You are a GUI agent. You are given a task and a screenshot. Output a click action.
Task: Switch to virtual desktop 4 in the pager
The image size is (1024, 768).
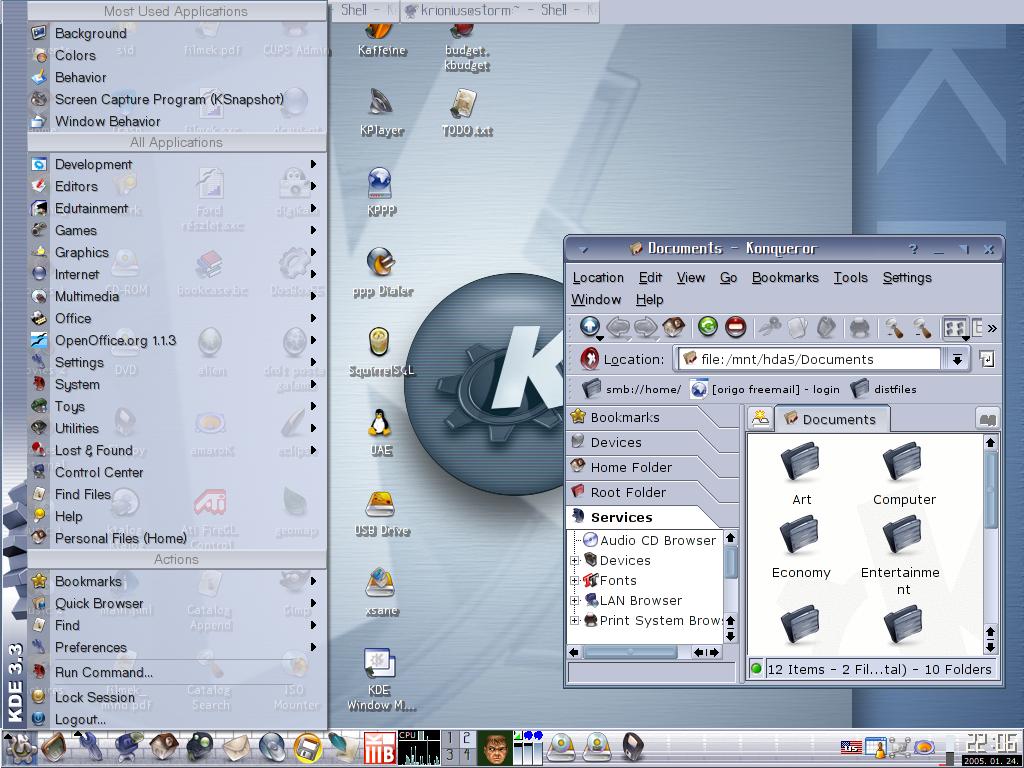(466, 756)
